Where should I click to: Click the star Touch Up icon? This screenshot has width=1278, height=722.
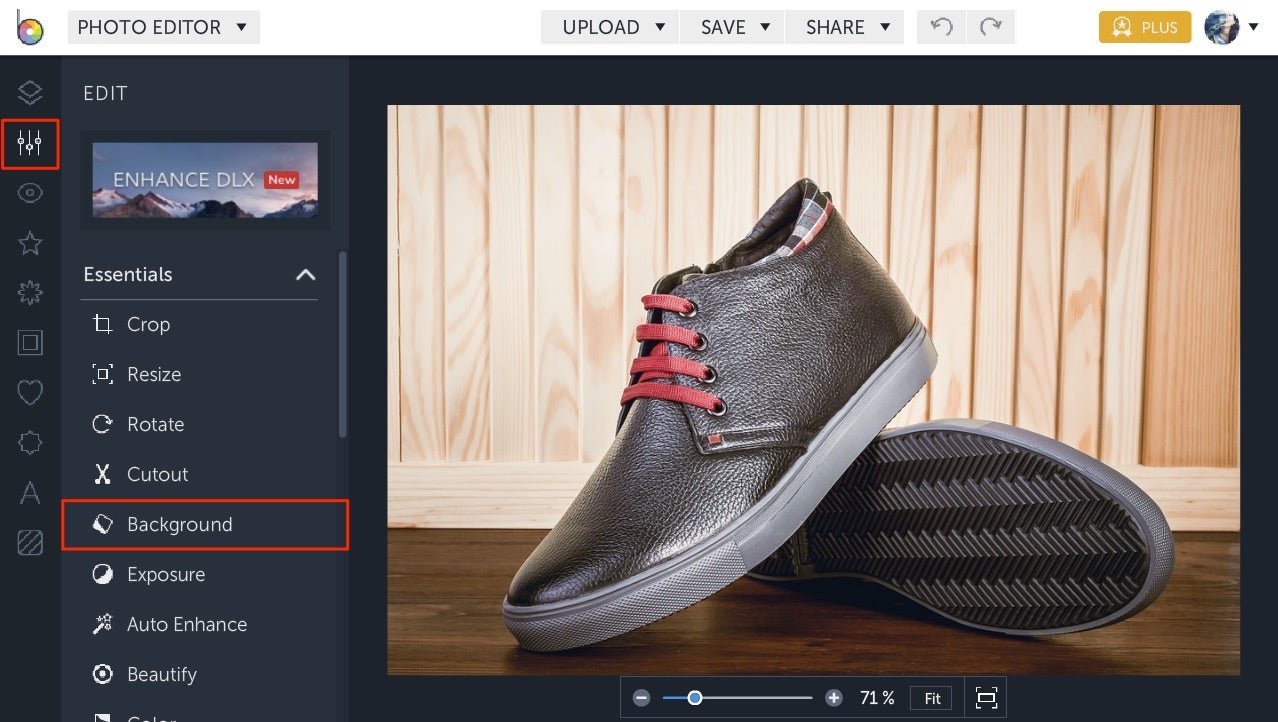click(29, 242)
